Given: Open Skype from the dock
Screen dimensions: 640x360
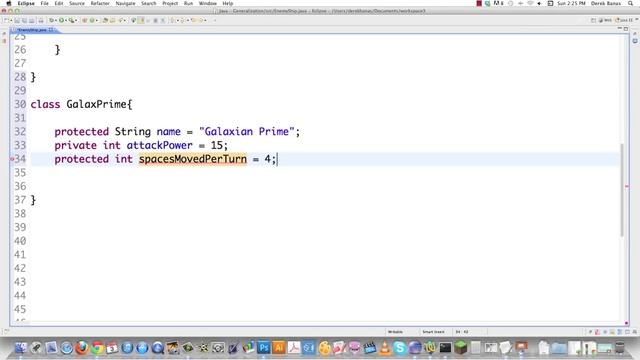Looking at the screenshot, I should [400, 348].
